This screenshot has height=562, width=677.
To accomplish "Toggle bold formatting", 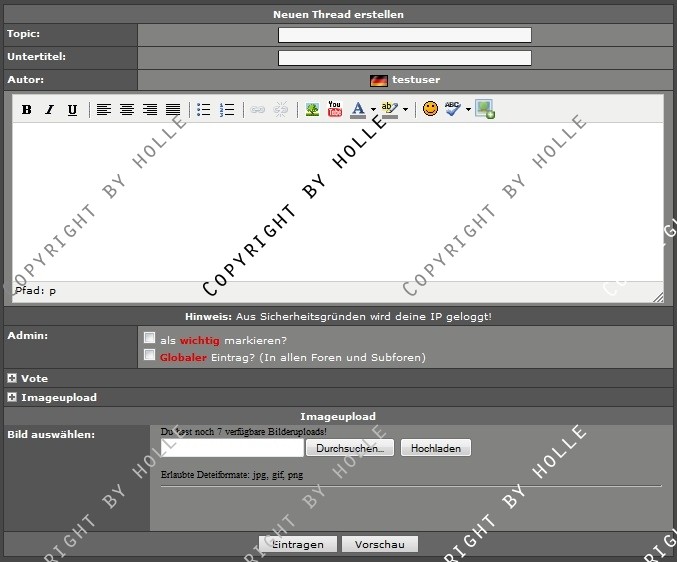I will (27, 110).
